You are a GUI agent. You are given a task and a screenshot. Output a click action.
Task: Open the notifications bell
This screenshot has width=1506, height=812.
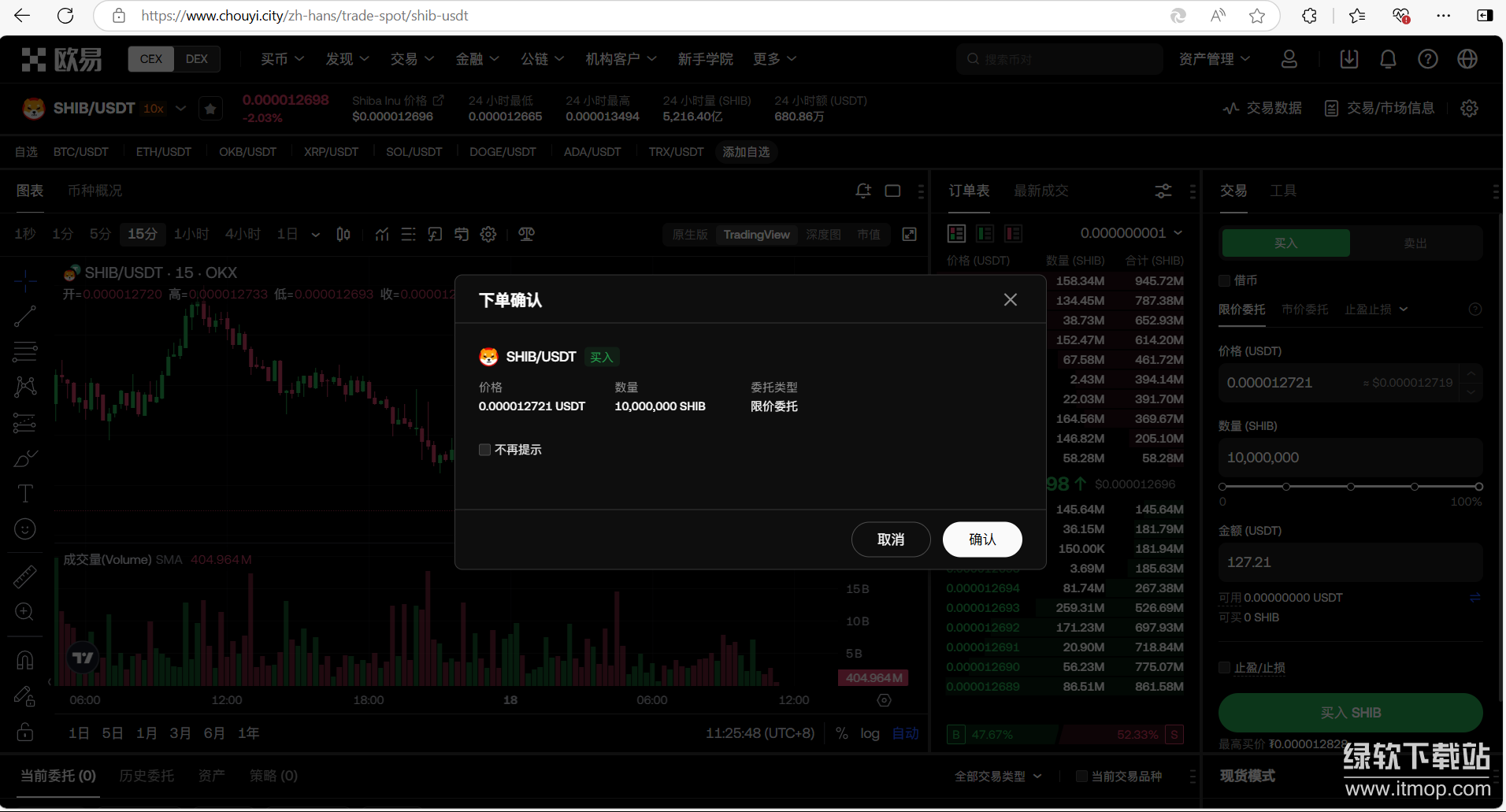point(1389,59)
